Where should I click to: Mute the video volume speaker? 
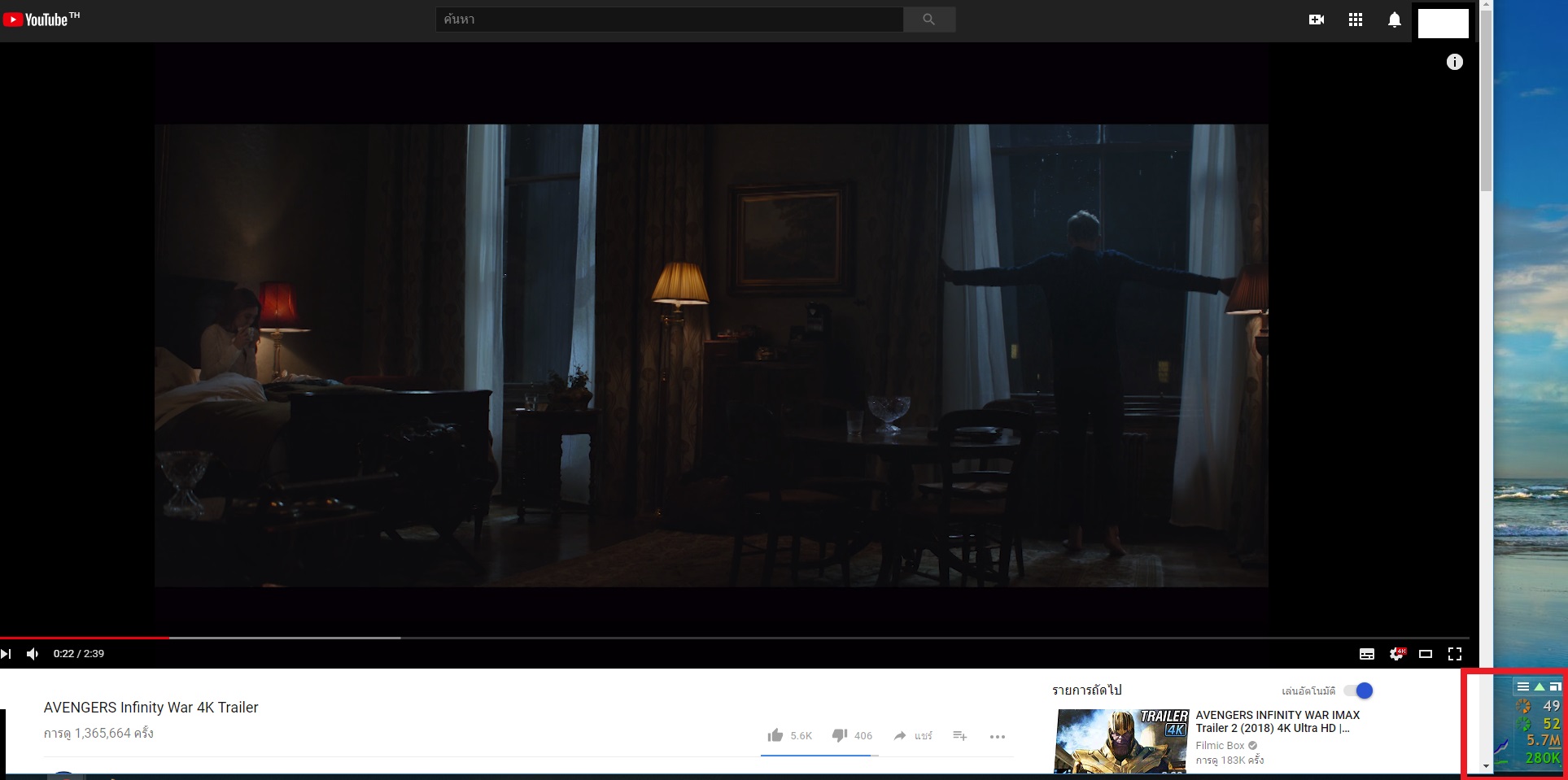tap(33, 654)
